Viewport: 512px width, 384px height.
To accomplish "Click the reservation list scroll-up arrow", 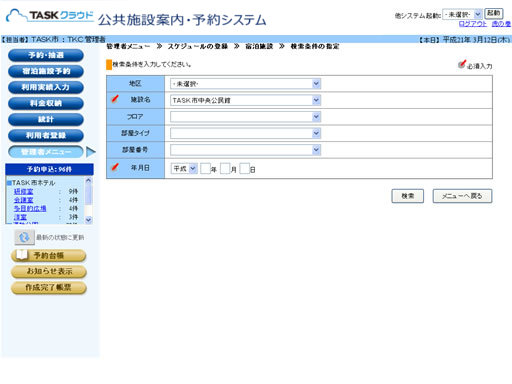I will (x=88, y=180).
